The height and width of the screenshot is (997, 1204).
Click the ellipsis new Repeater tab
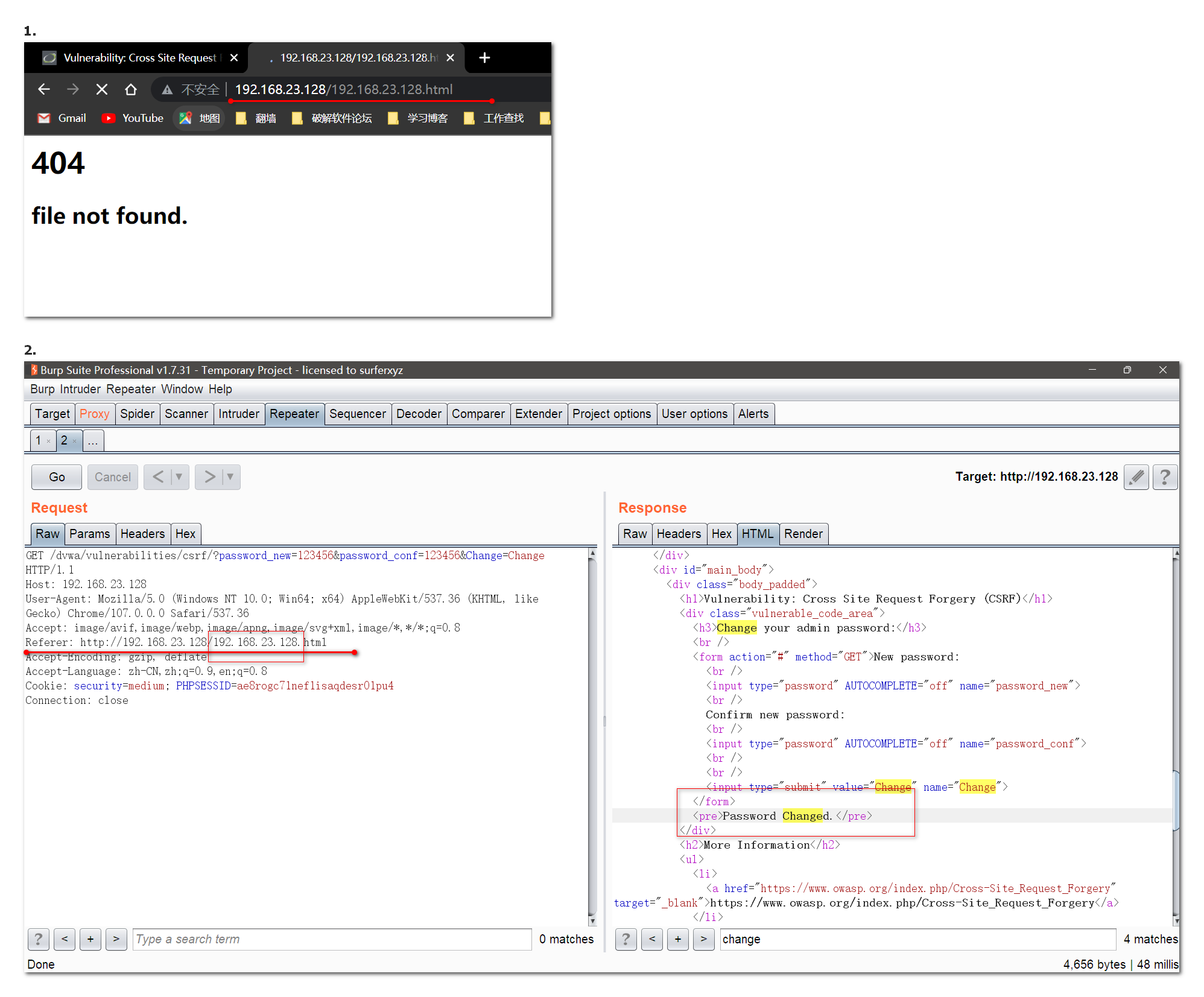click(93, 441)
